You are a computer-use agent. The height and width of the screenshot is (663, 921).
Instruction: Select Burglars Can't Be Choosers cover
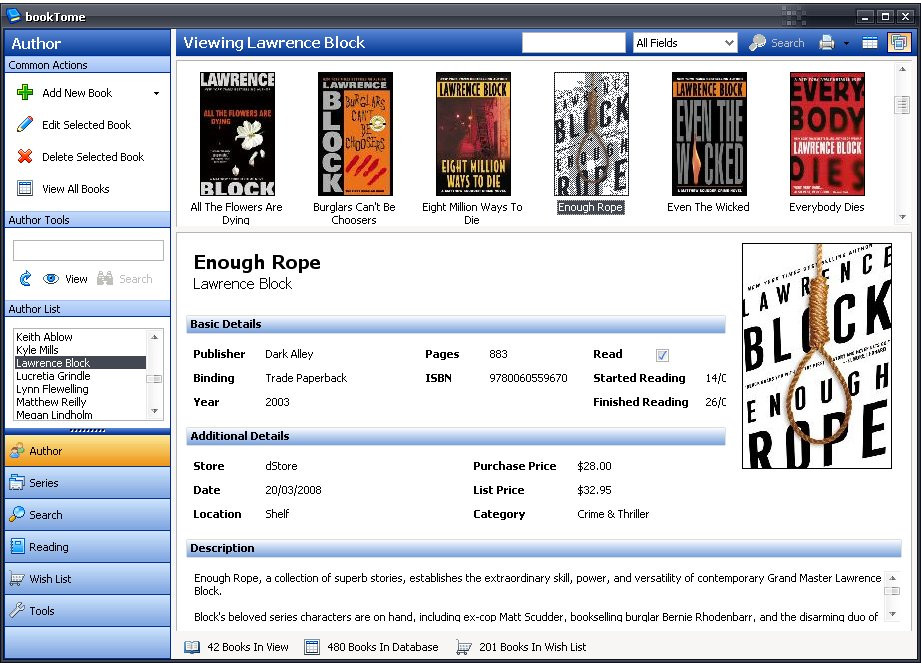point(355,134)
